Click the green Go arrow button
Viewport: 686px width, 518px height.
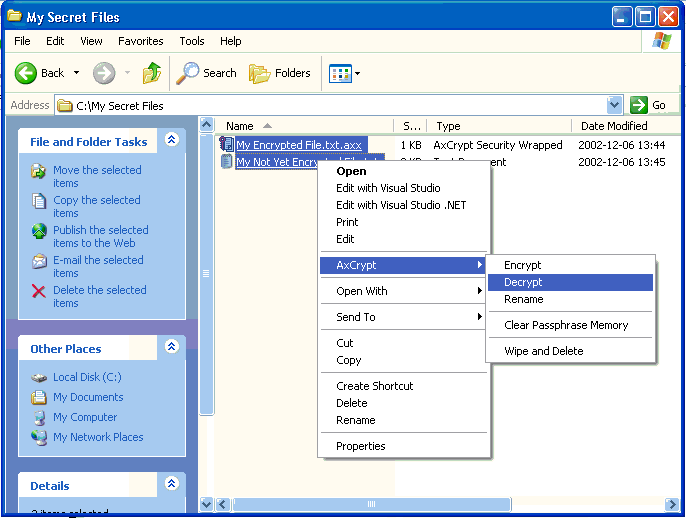[x=640, y=105]
